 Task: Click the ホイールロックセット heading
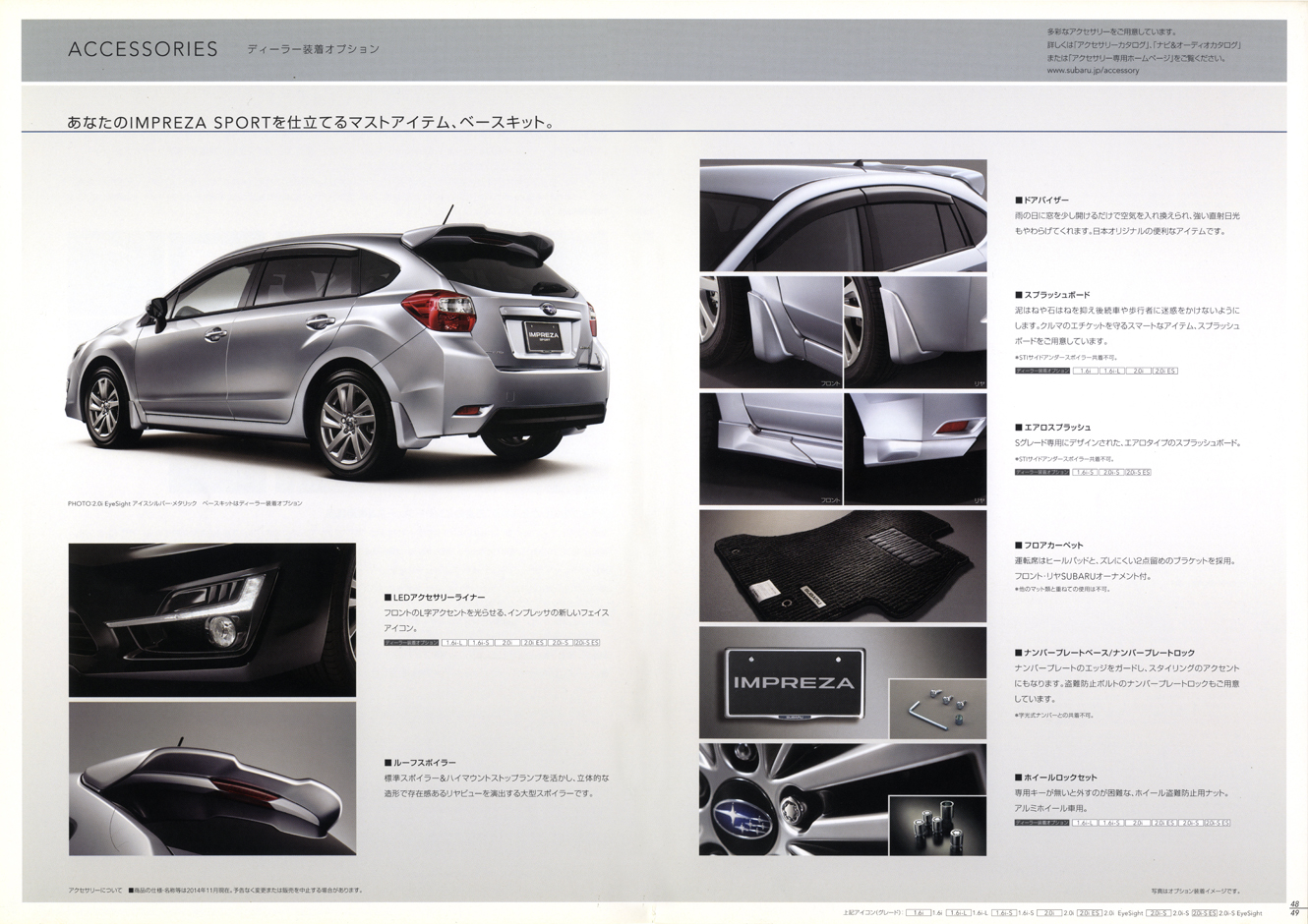click(1056, 778)
